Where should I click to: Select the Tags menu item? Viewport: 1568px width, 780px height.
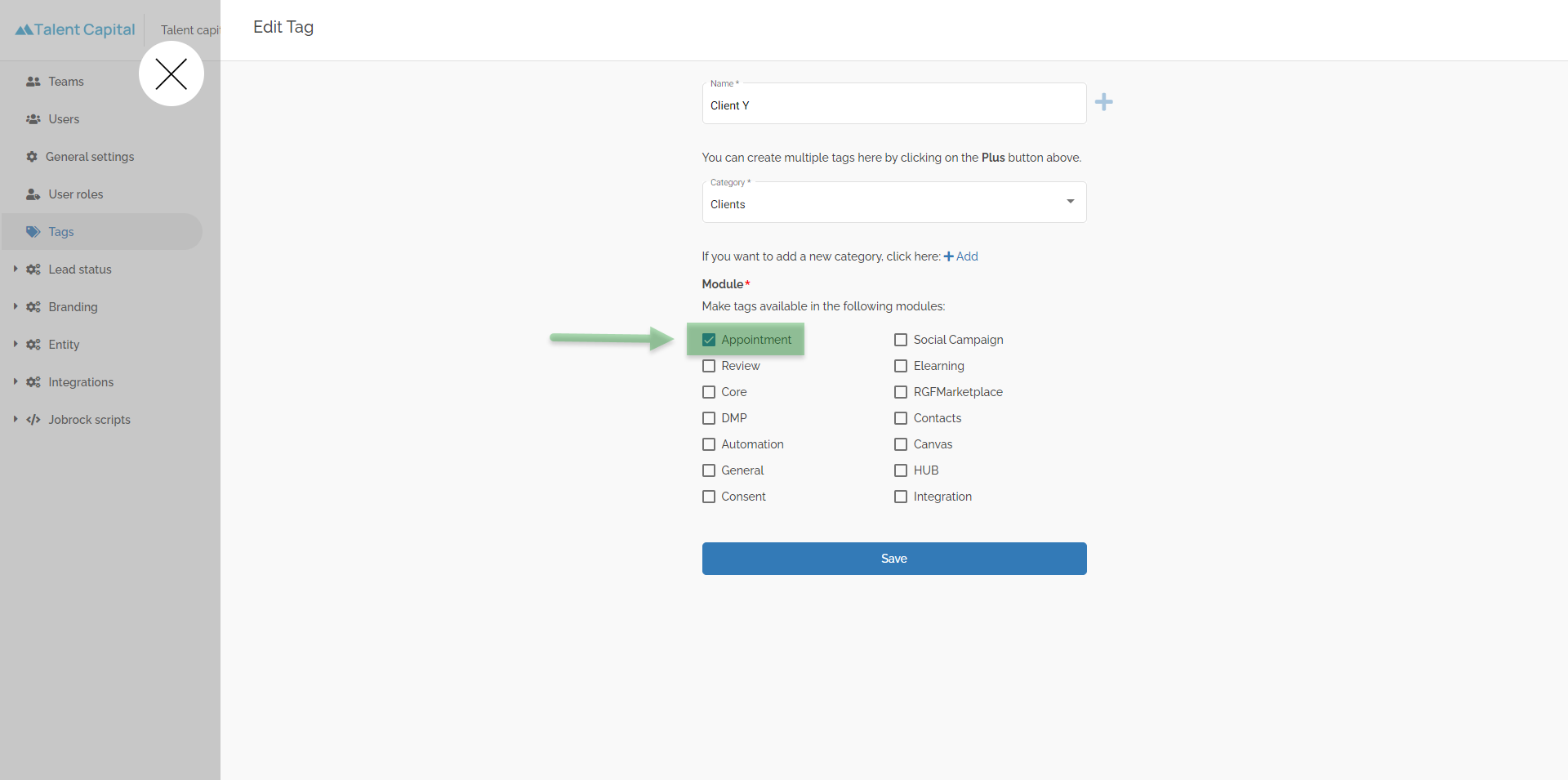click(102, 232)
